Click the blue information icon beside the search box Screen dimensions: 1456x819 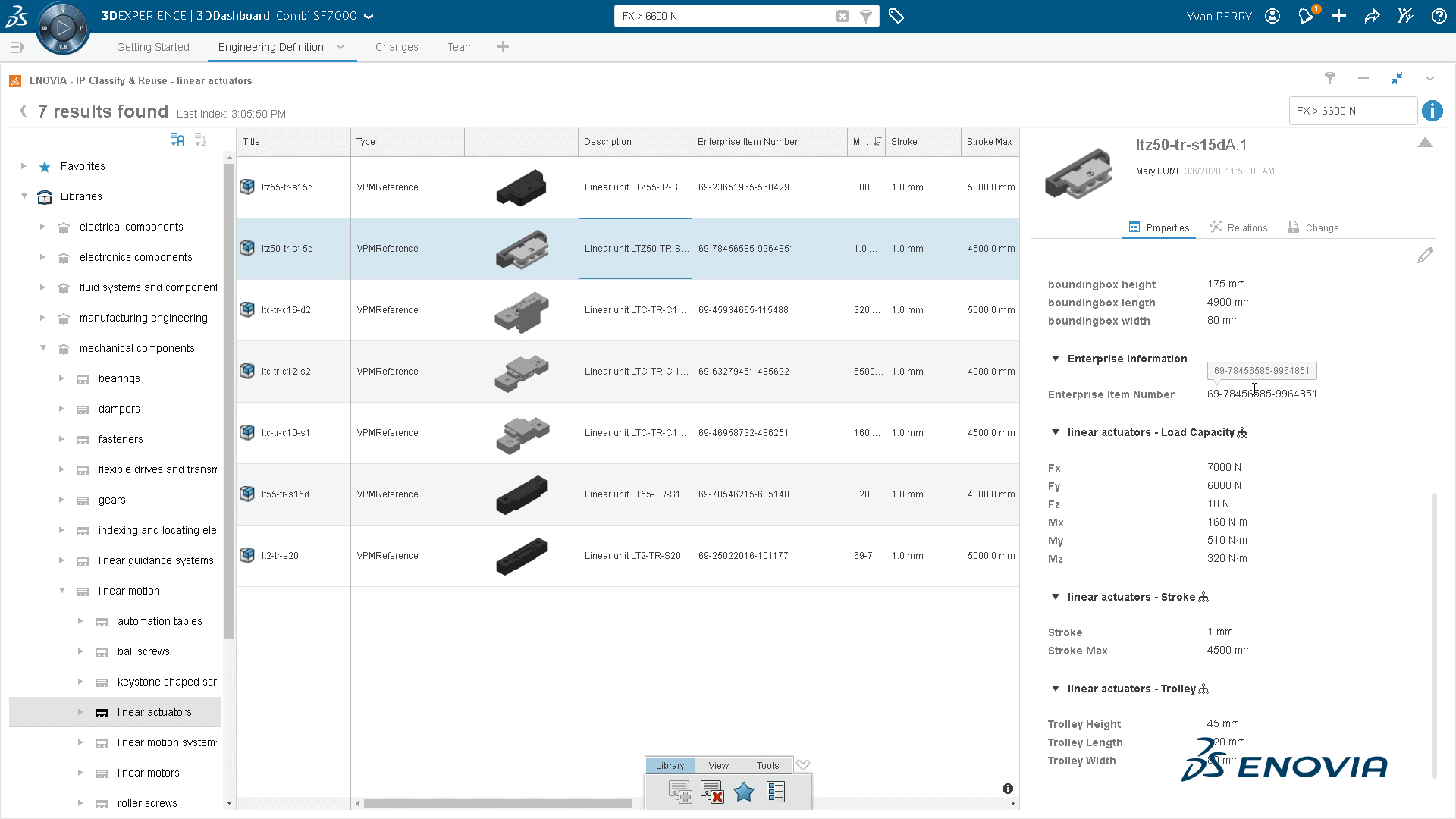(1432, 111)
